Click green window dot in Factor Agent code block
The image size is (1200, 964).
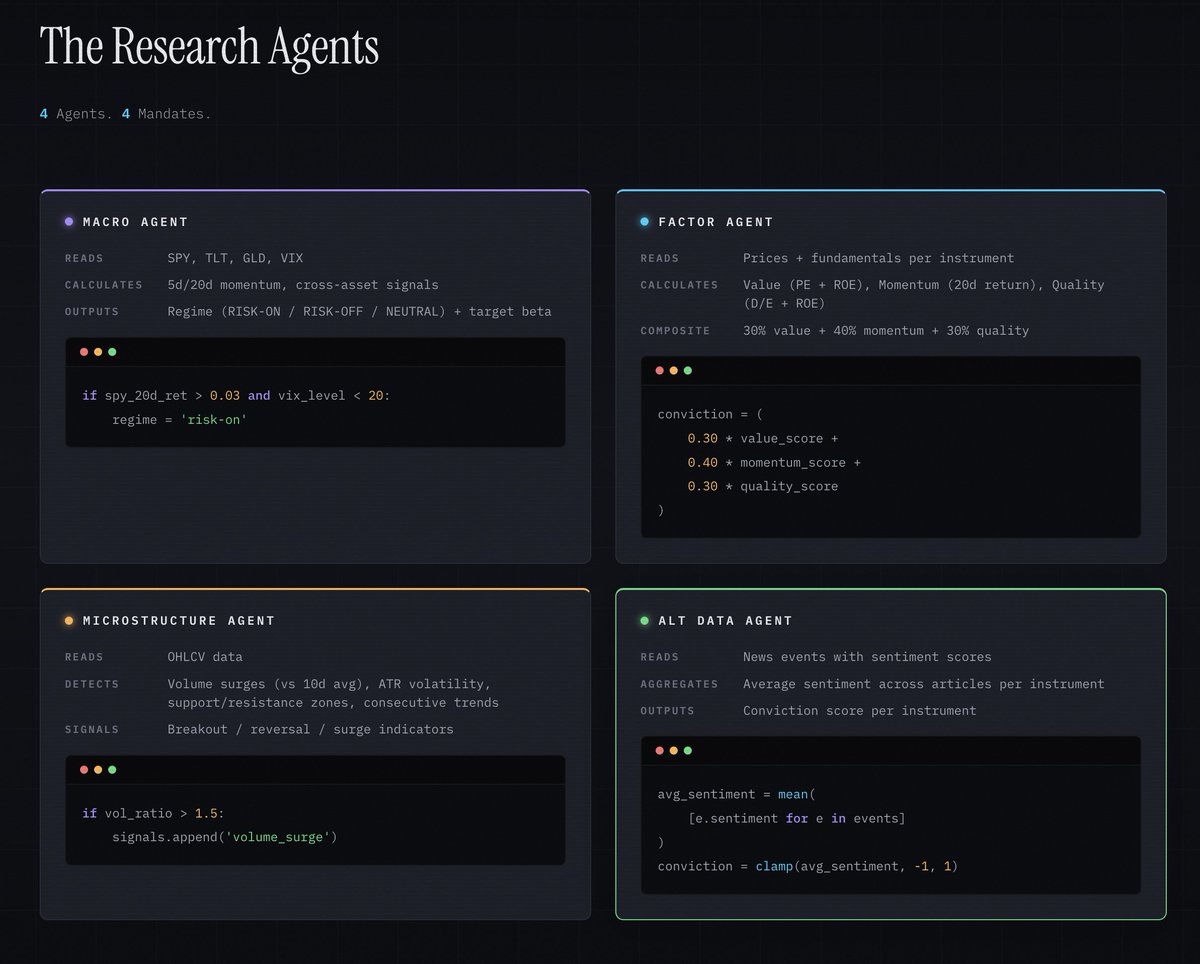point(687,371)
